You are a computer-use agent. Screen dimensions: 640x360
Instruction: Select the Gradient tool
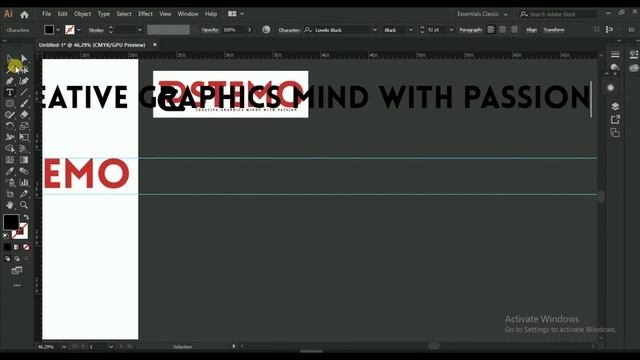tap(24, 160)
